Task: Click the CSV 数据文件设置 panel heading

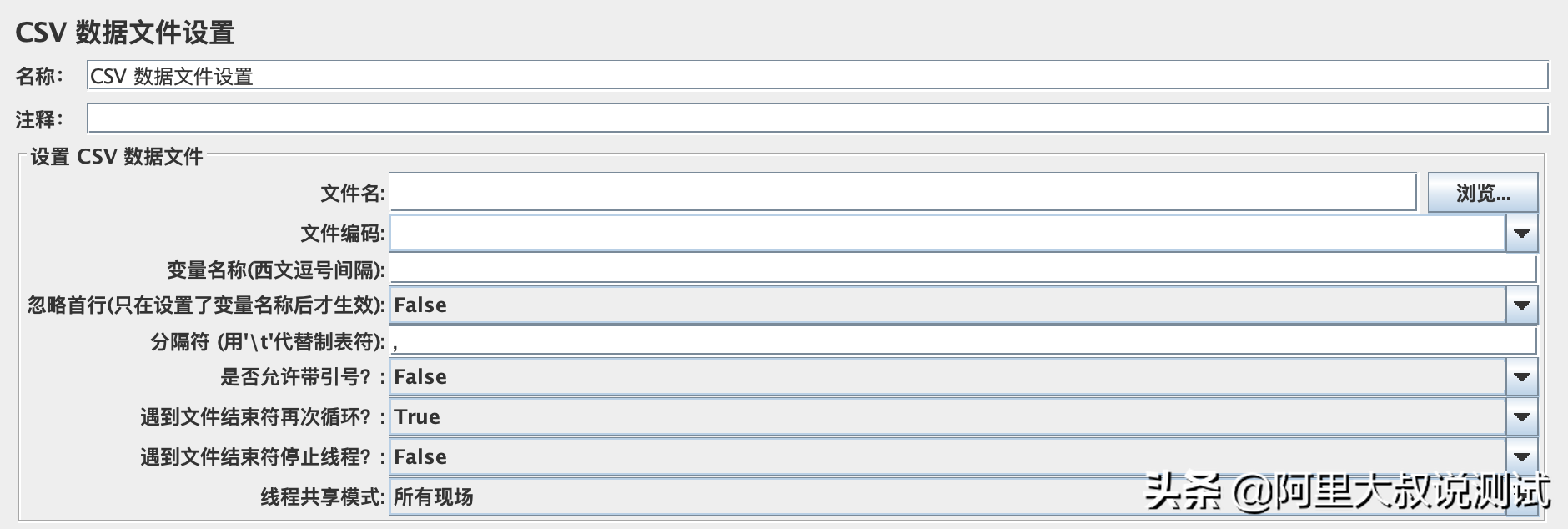Action: coord(125,33)
